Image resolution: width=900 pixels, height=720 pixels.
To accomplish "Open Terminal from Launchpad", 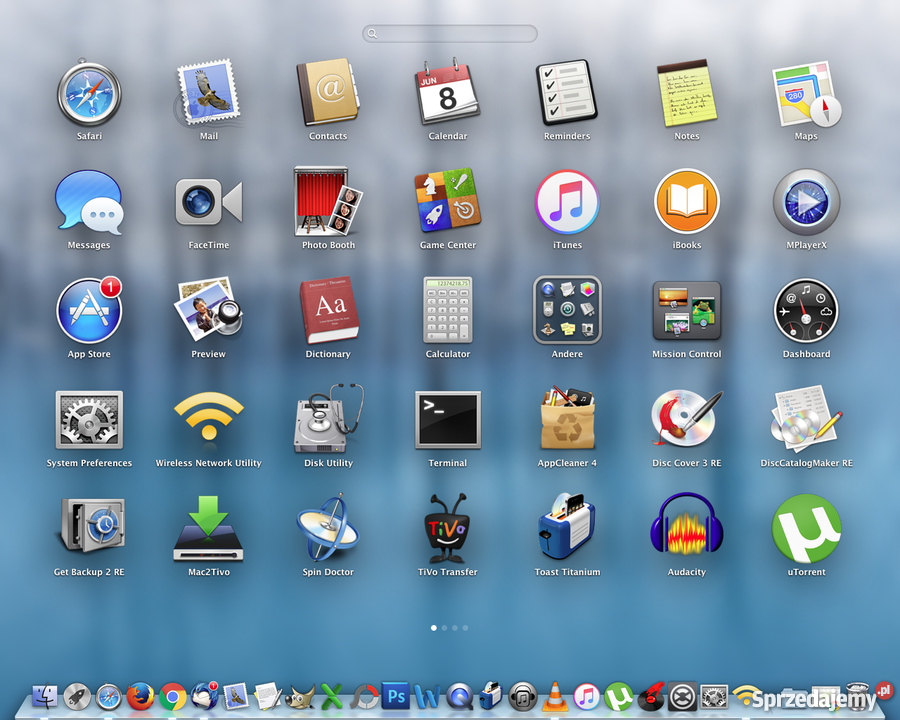I will pos(447,420).
